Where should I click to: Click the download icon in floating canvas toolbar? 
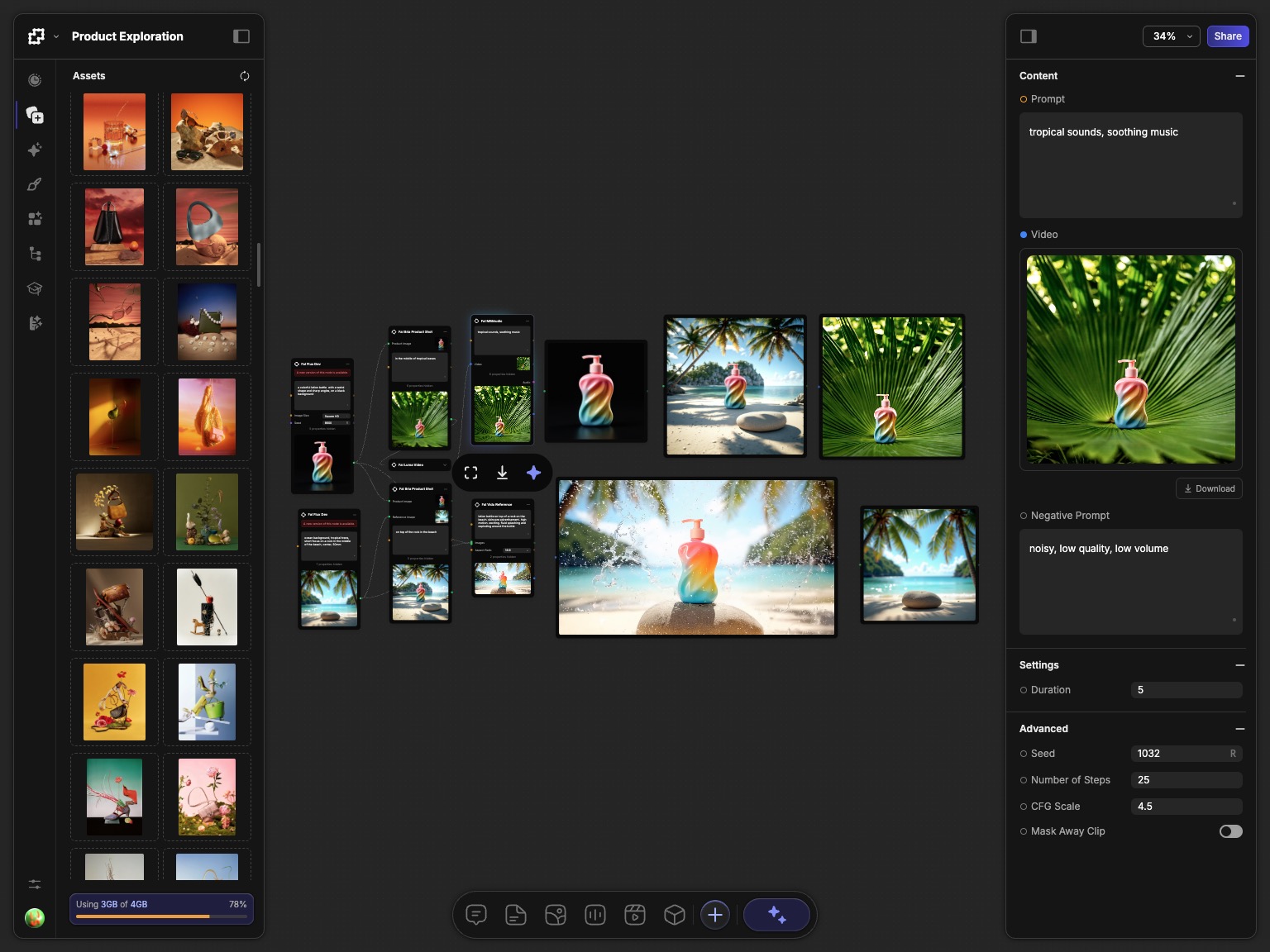[x=502, y=473]
